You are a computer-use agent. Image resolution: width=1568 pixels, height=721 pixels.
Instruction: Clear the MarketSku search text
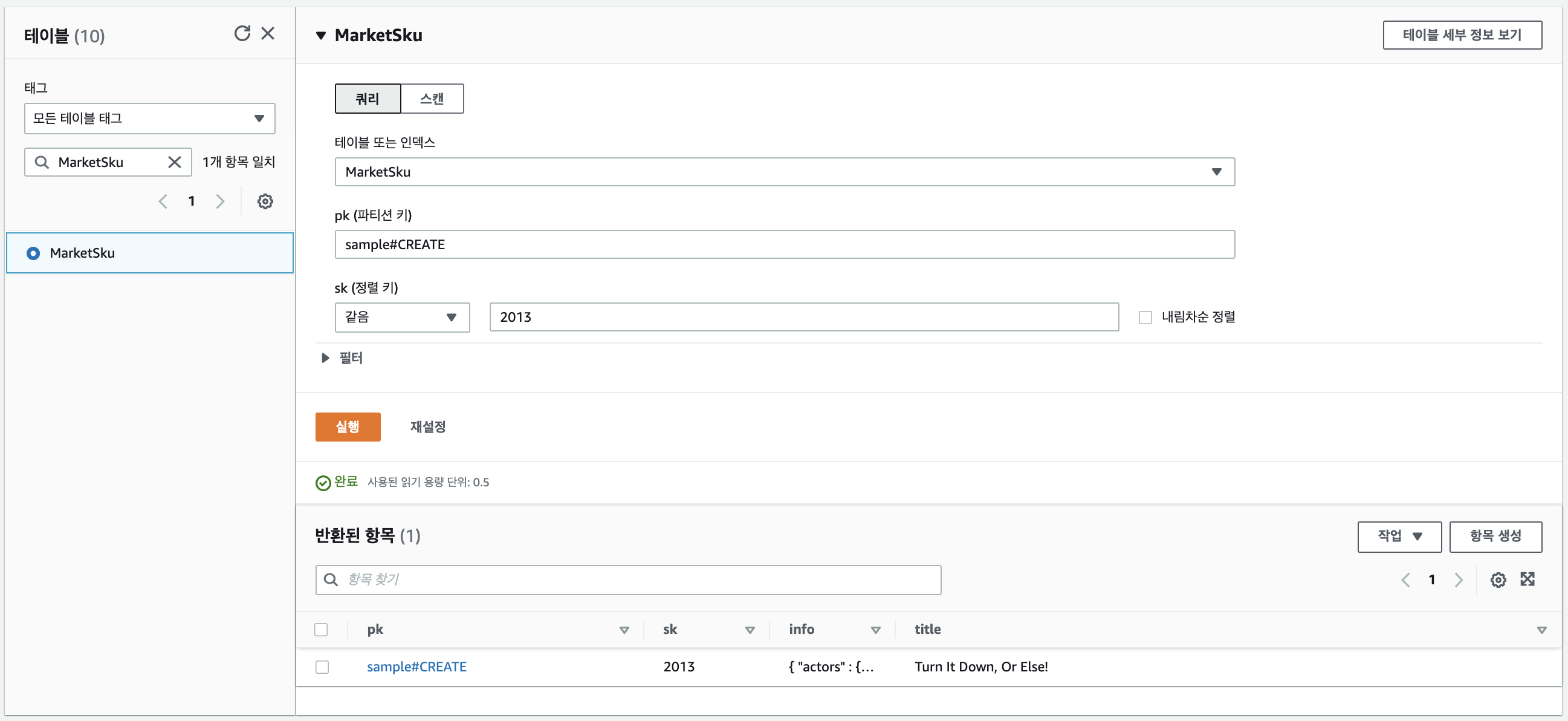175,162
